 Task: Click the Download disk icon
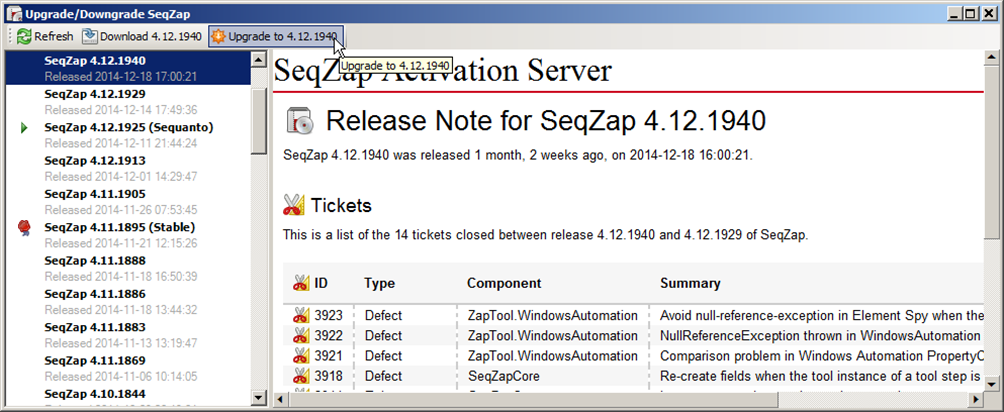click(x=90, y=37)
